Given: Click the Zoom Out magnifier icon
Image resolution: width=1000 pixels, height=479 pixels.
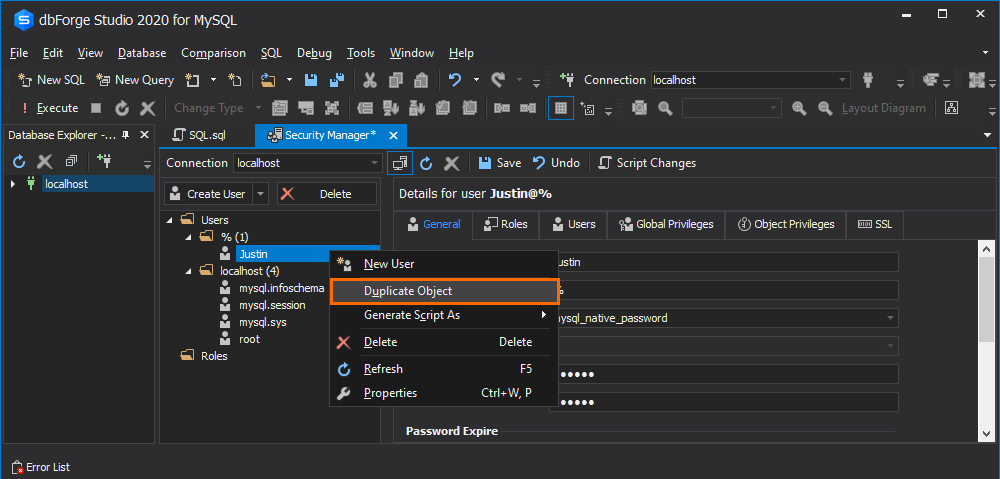Looking at the screenshot, I should [x=825, y=108].
